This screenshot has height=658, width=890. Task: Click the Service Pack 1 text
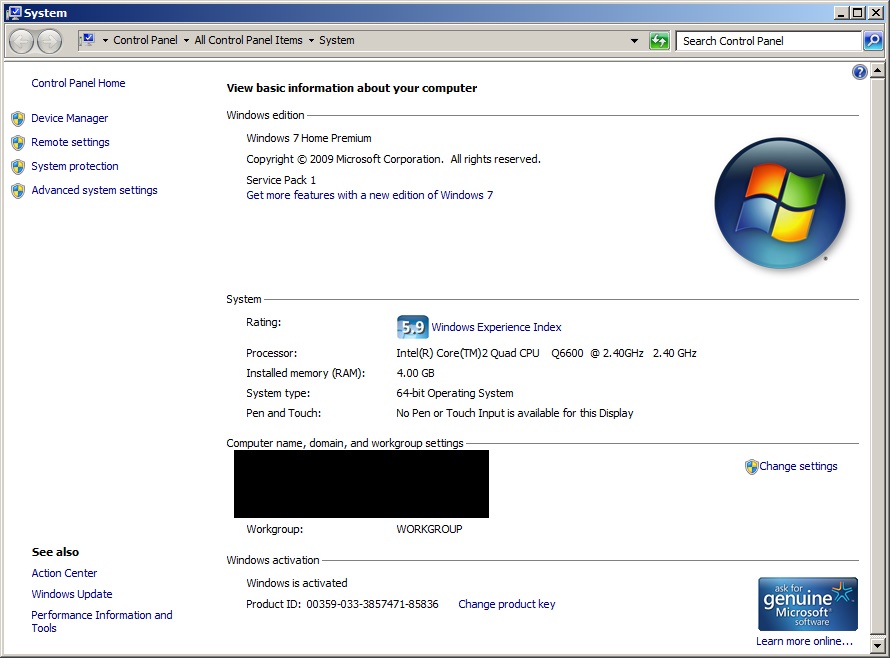(x=281, y=180)
